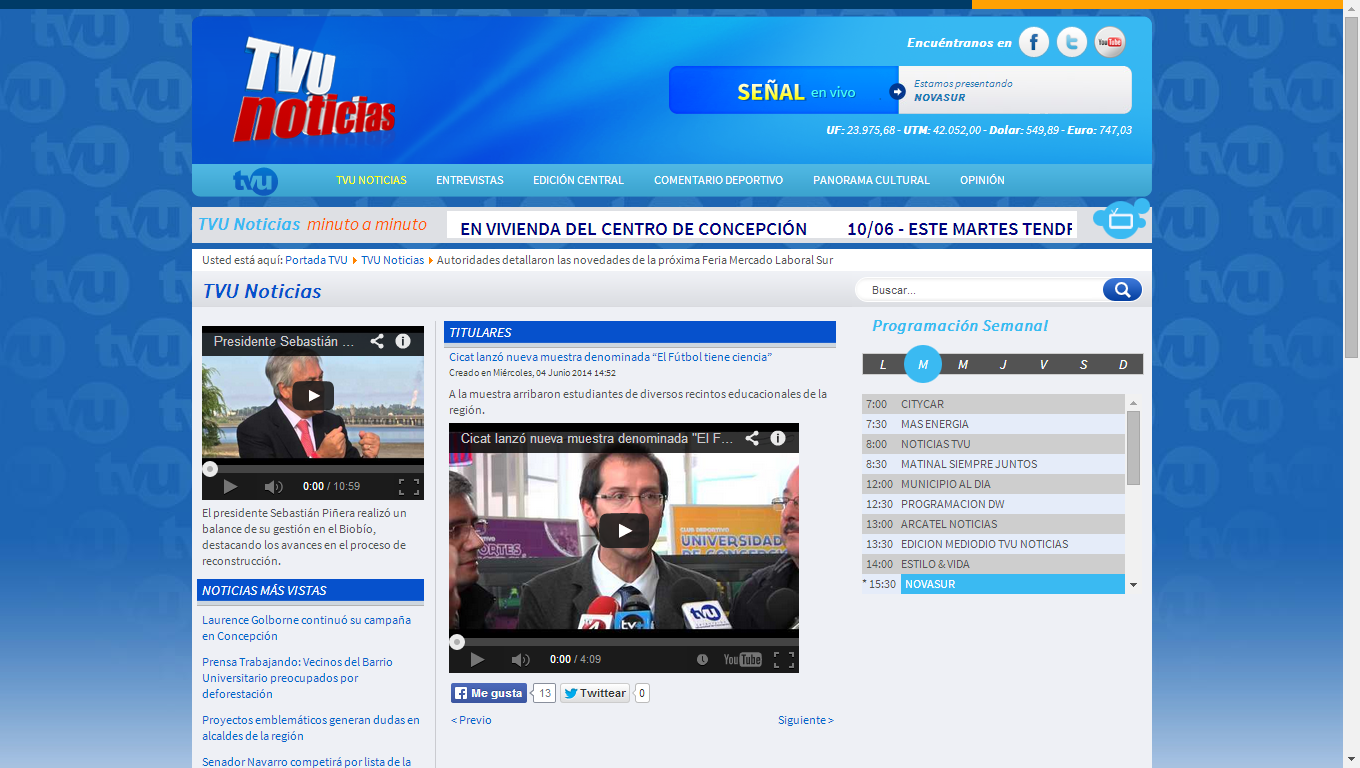Open COMENTARIO DEPORTIVO menu item
Image resolution: width=1360 pixels, height=768 pixels.
pos(718,181)
